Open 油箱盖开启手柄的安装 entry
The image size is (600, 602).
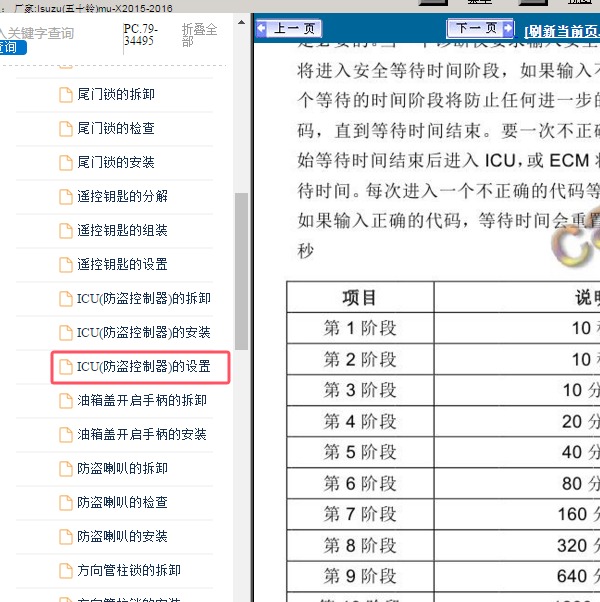pos(142,434)
